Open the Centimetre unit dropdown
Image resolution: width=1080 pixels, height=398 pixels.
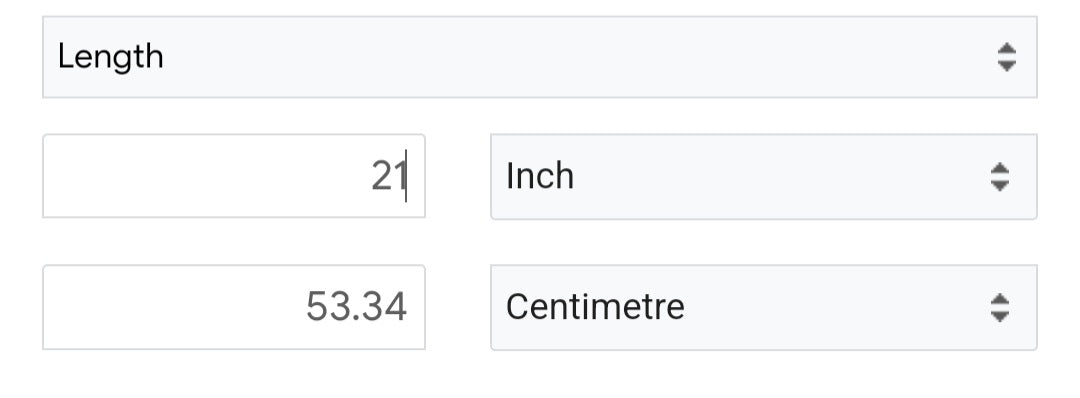(763, 307)
